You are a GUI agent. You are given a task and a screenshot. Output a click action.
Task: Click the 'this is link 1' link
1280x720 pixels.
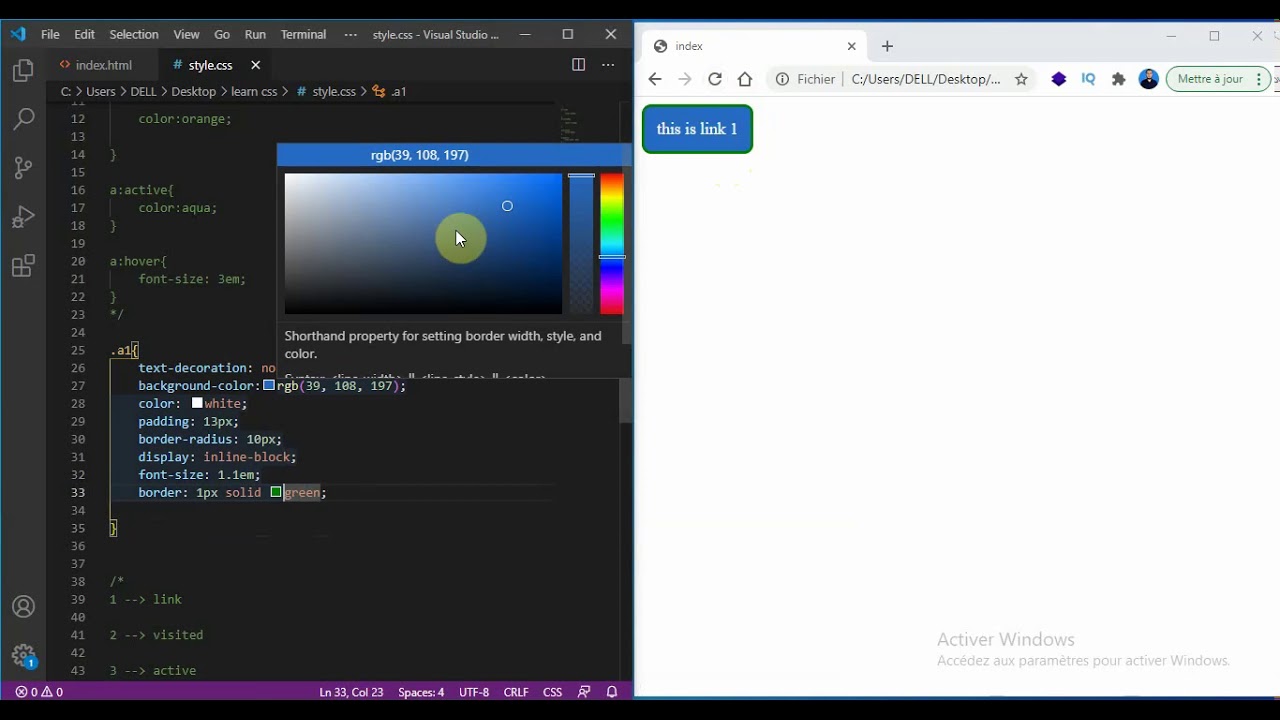(697, 129)
